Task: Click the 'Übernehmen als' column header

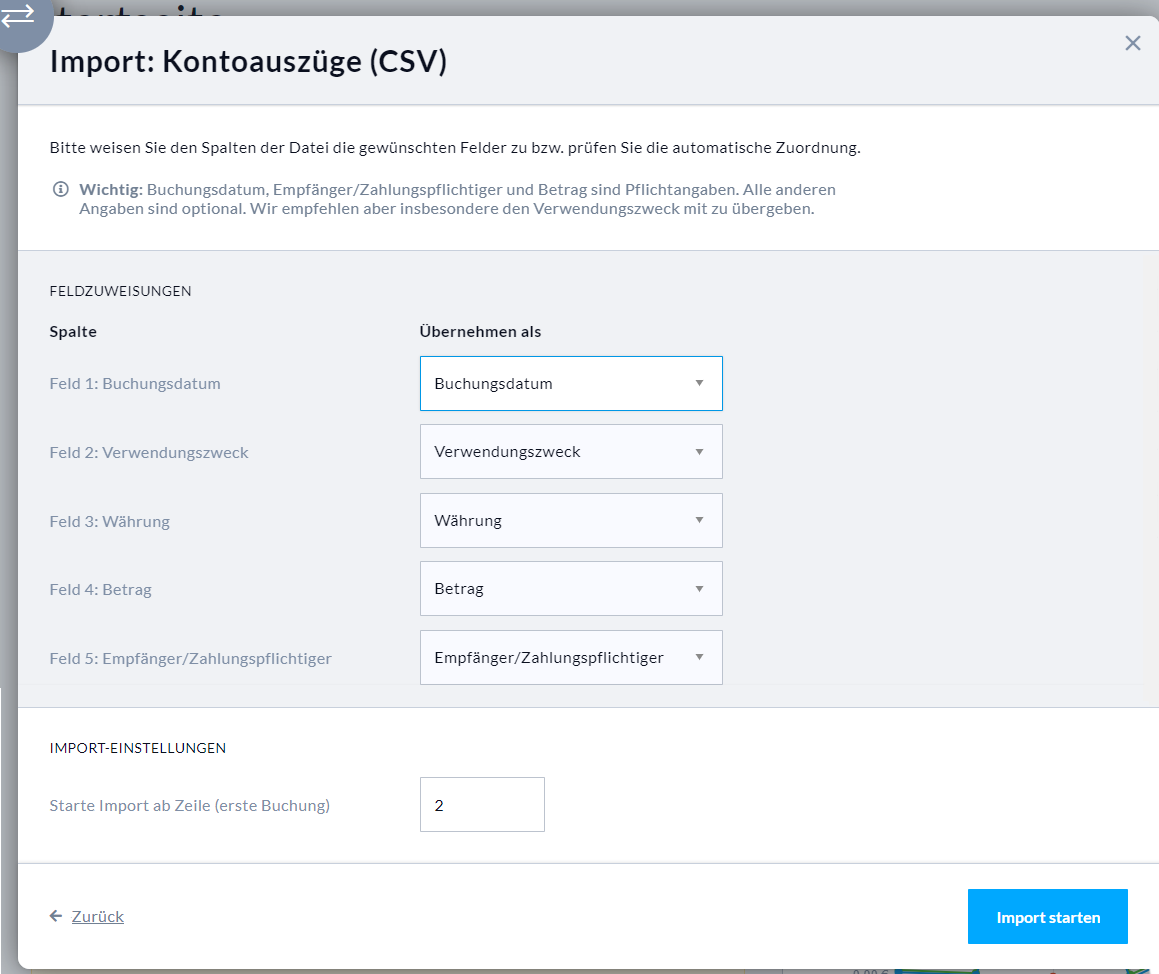Action: (x=480, y=332)
